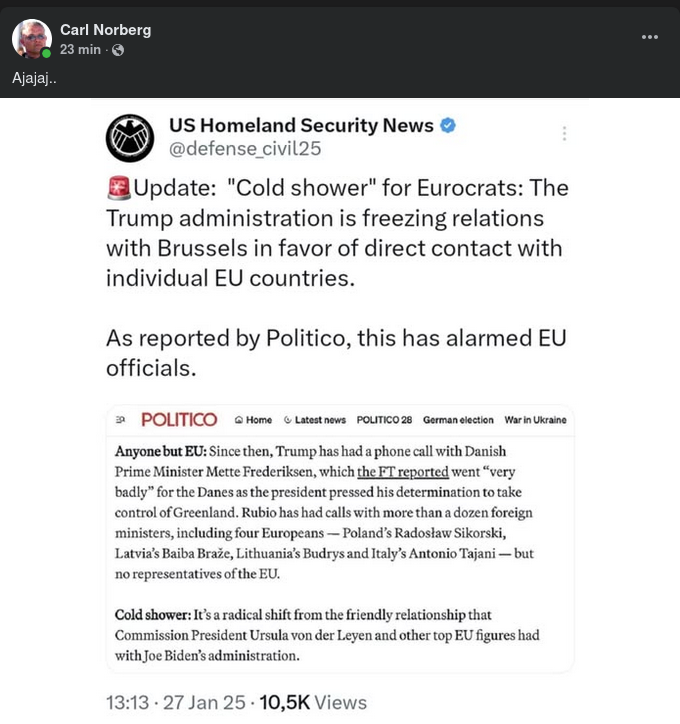The width and height of the screenshot is (680, 724).
Task: Select Latest news in Politico nav
Action: [314, 420]
